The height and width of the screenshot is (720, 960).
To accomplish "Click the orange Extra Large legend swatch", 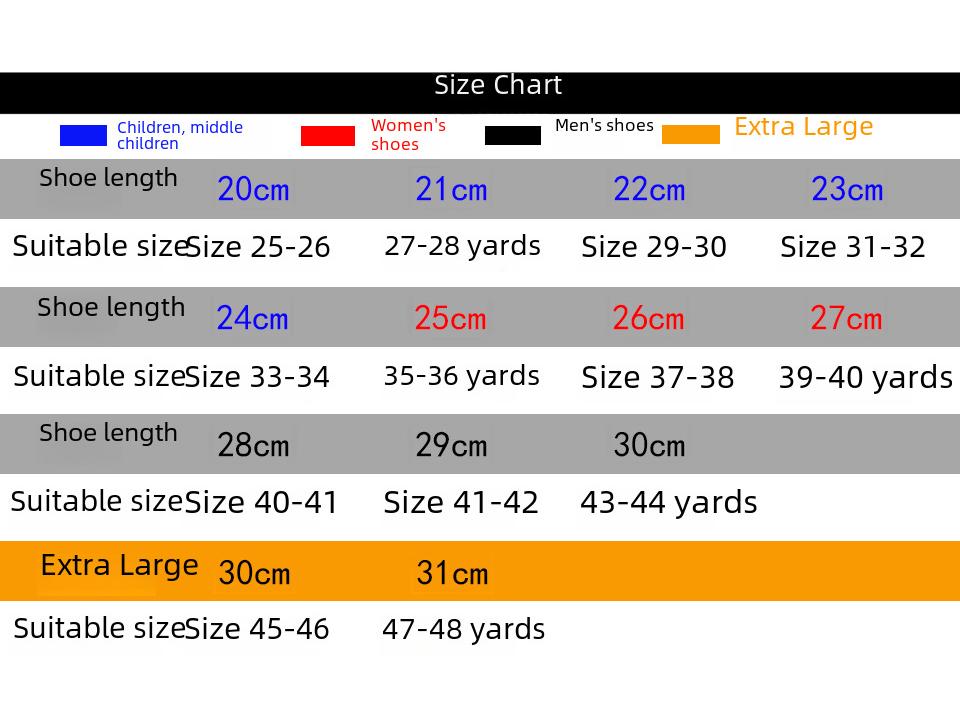I will click(x=691, y=135).
